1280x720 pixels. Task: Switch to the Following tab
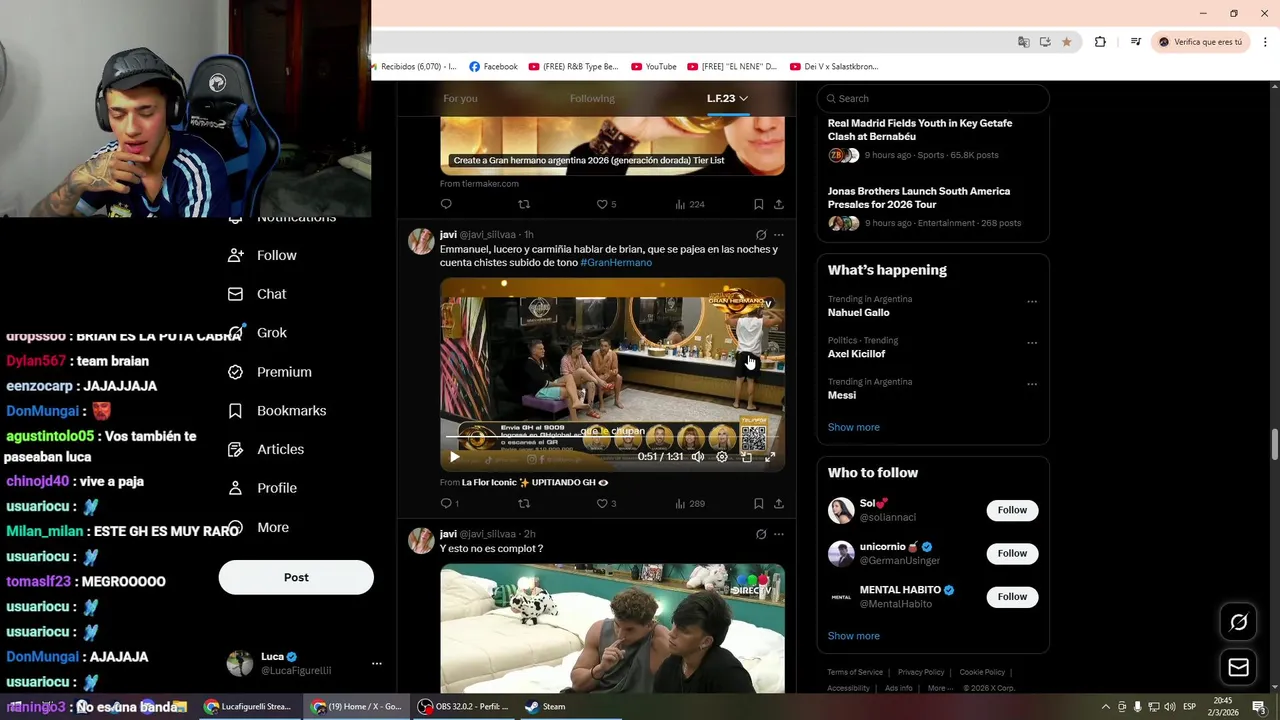point(592,98)
